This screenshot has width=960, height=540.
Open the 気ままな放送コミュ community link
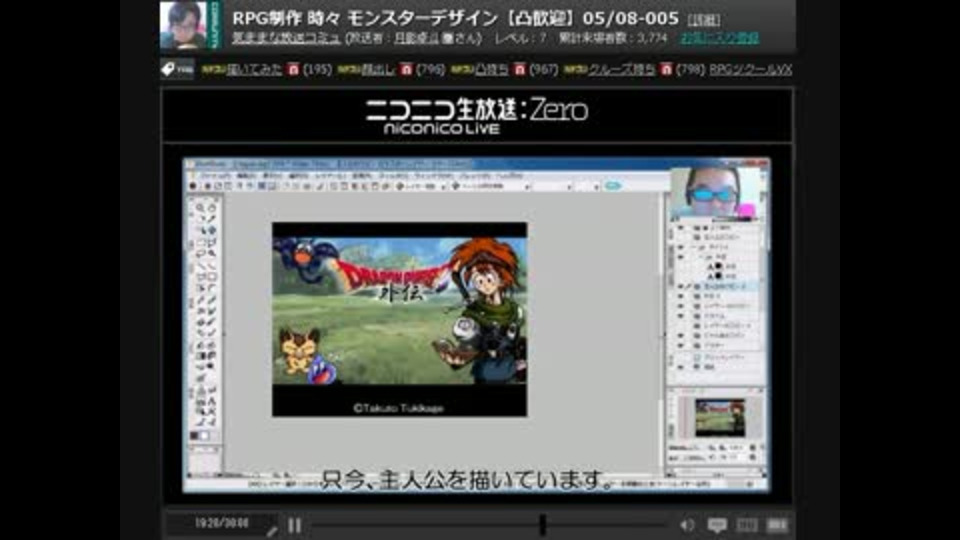(286, 38)
